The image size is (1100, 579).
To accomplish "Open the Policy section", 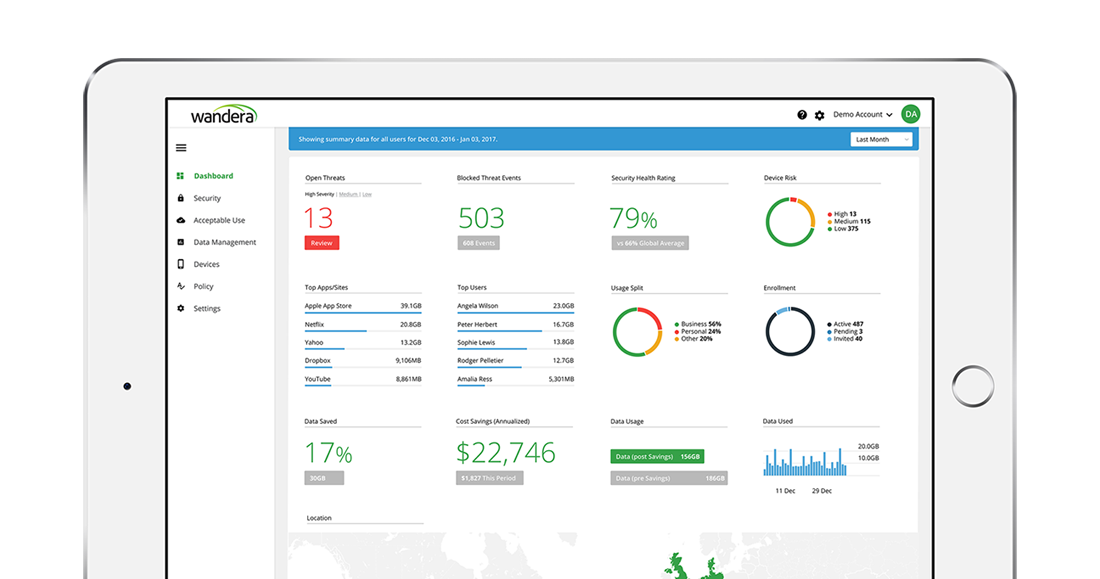I will 203,286.
